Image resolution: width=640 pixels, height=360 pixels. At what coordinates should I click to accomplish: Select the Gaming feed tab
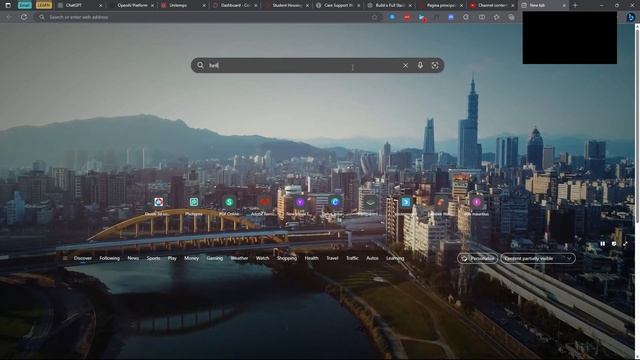coord(215,258)
